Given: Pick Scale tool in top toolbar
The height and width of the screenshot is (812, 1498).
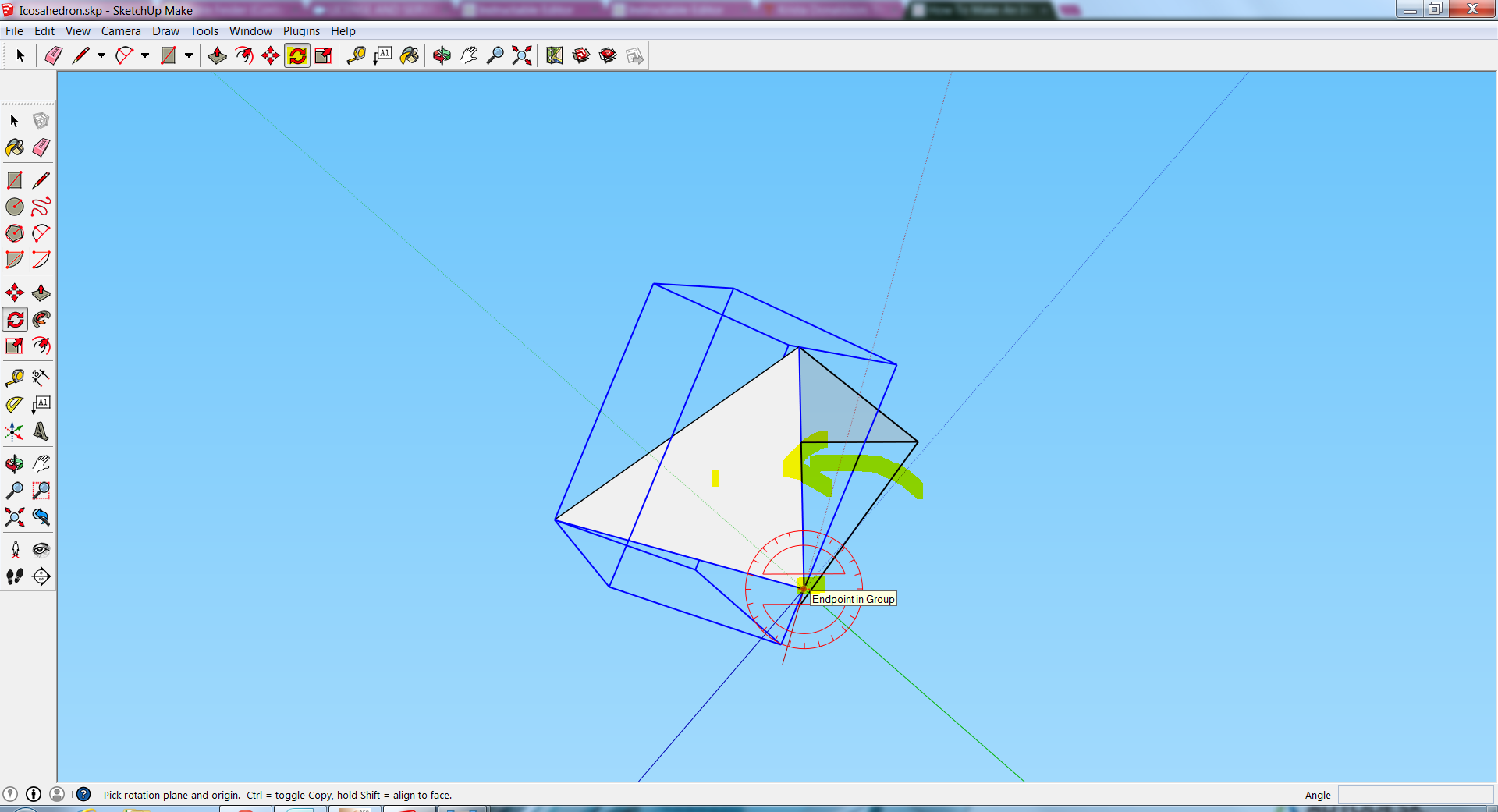Looking at the screenshot, I should (x=324, y=55).
